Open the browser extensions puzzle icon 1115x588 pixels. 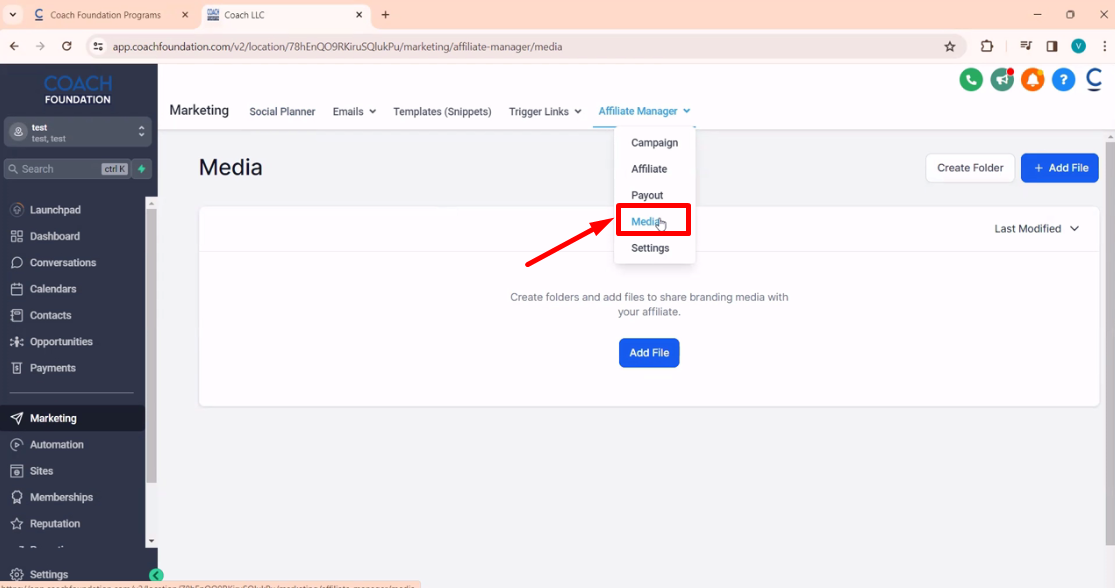986,46
